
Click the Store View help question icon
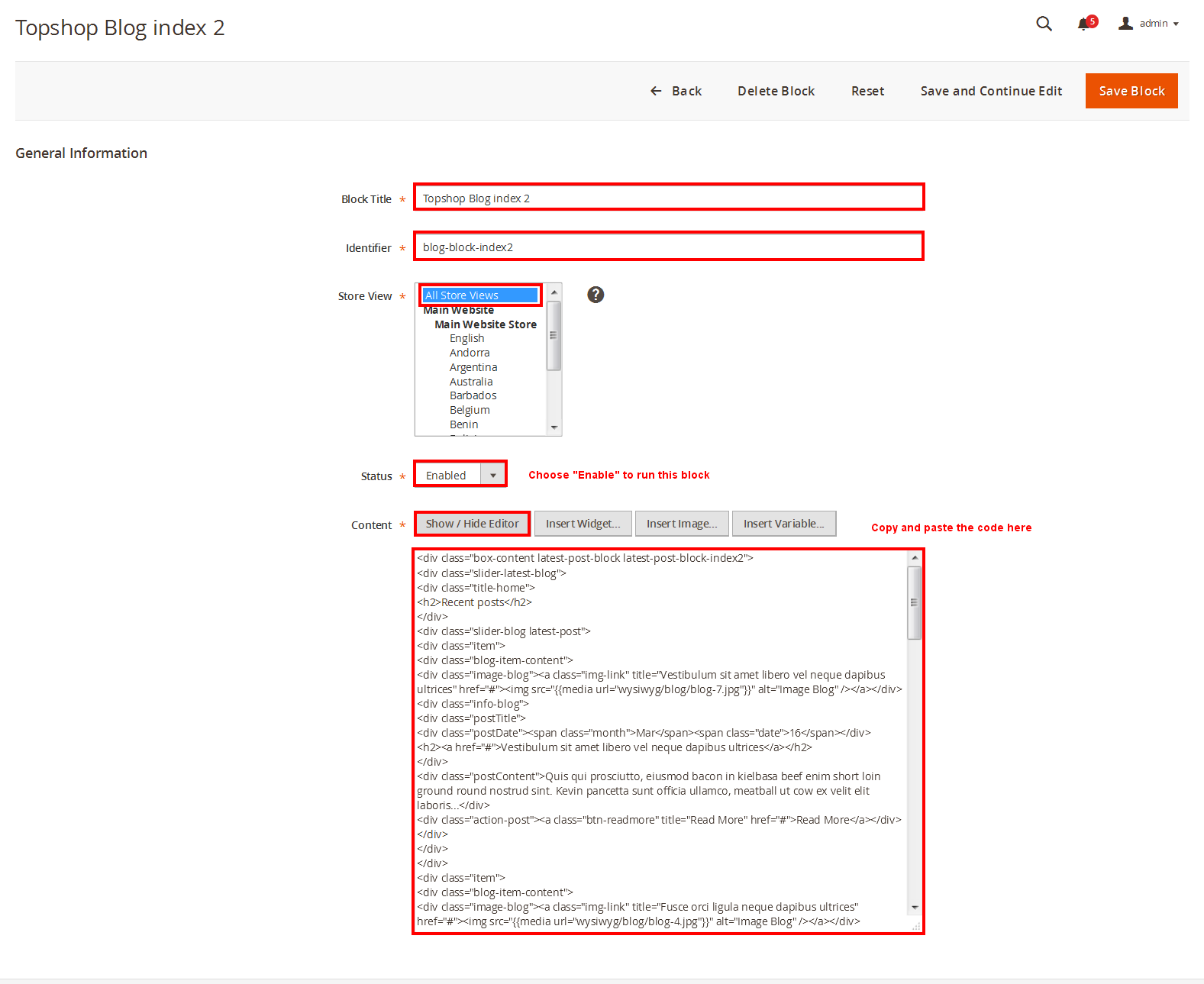596,295
